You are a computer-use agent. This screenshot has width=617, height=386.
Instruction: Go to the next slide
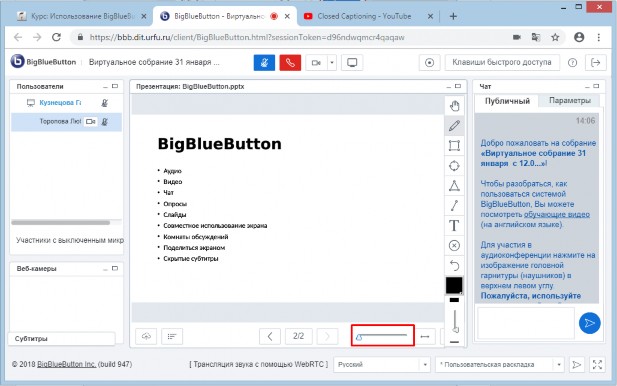(x=327, y=336)
